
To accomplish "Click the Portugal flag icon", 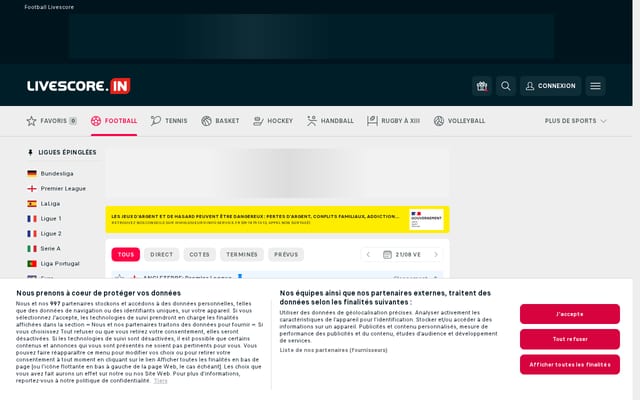I will (32, 264).
